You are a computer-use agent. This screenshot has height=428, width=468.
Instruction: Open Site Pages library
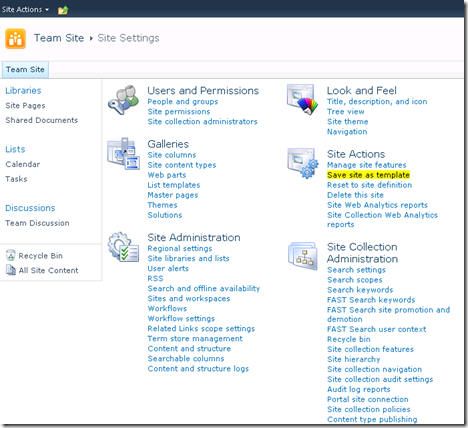pyautogui.click(x=25, y=105)
